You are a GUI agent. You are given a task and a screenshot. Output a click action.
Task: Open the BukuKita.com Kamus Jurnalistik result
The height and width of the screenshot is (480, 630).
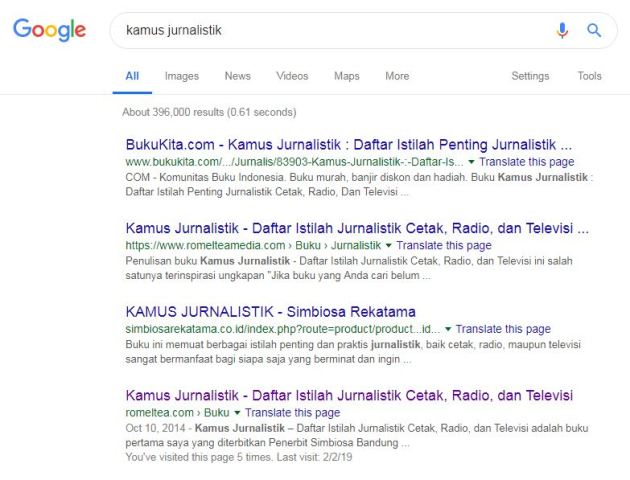[x=348, y=143]
